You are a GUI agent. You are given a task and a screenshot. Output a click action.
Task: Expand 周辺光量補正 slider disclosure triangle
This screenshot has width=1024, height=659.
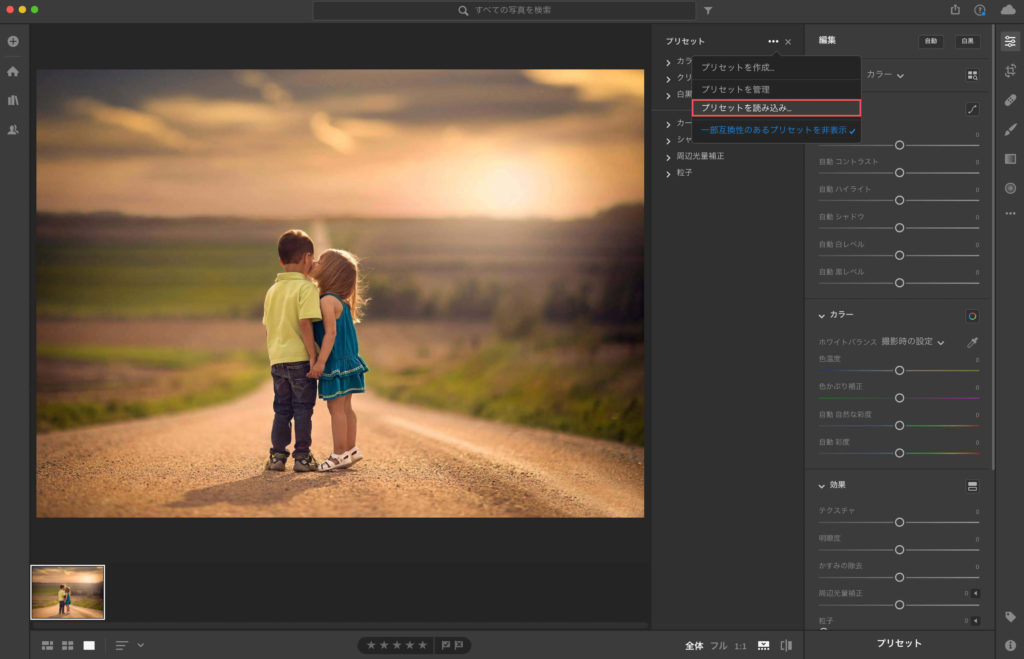(976, 593)
